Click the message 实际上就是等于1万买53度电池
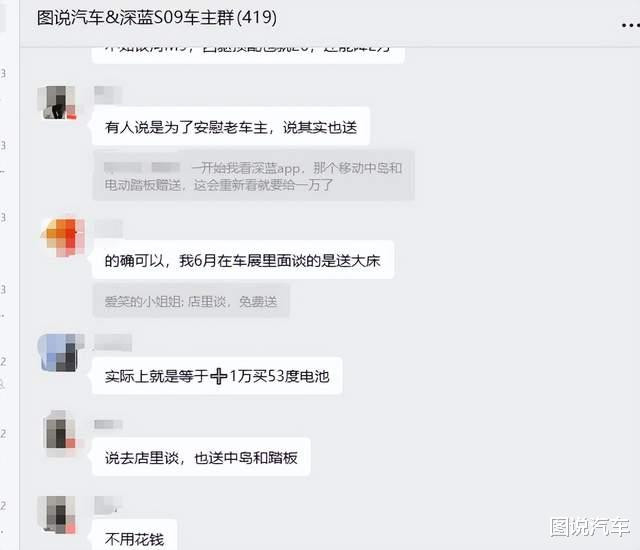The image size is (640, 550). 217,376
